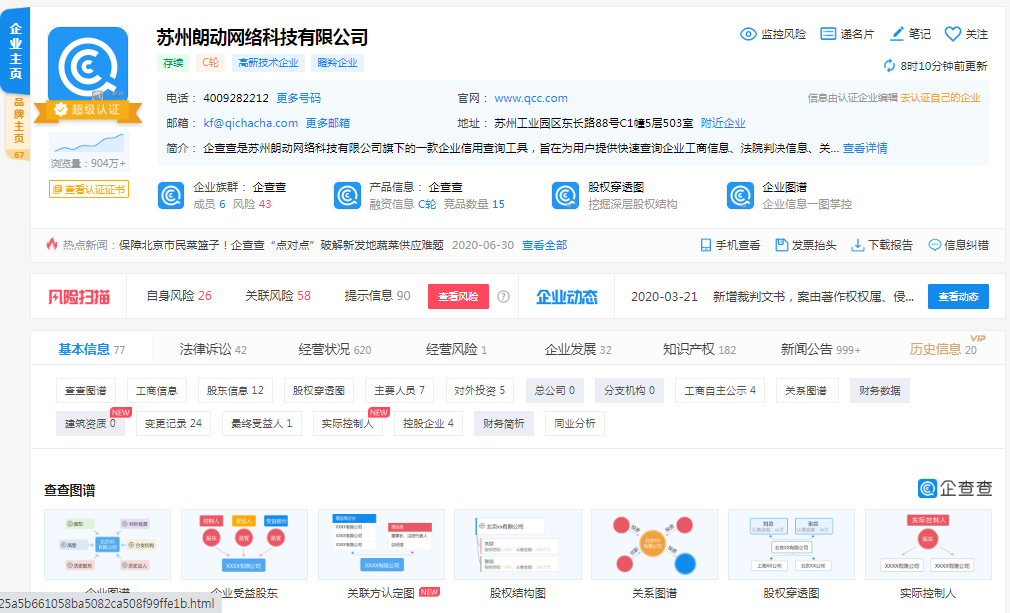The height and width of the screenshot is (613, 1010).
Task: Select the 同业分析 sub-tab
Action: [x=575, y=424]
